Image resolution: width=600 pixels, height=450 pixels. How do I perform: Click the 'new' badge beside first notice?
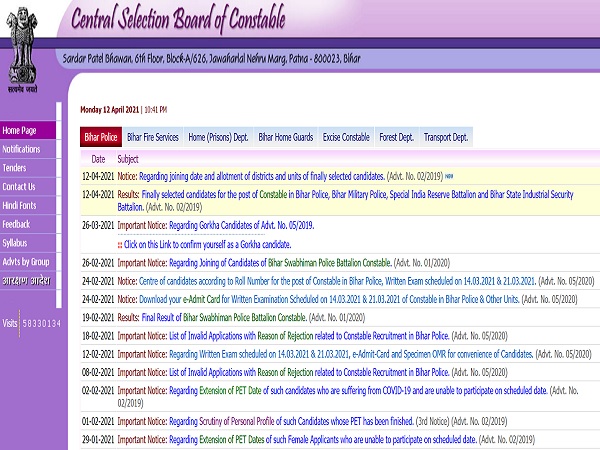coord(449,175)
